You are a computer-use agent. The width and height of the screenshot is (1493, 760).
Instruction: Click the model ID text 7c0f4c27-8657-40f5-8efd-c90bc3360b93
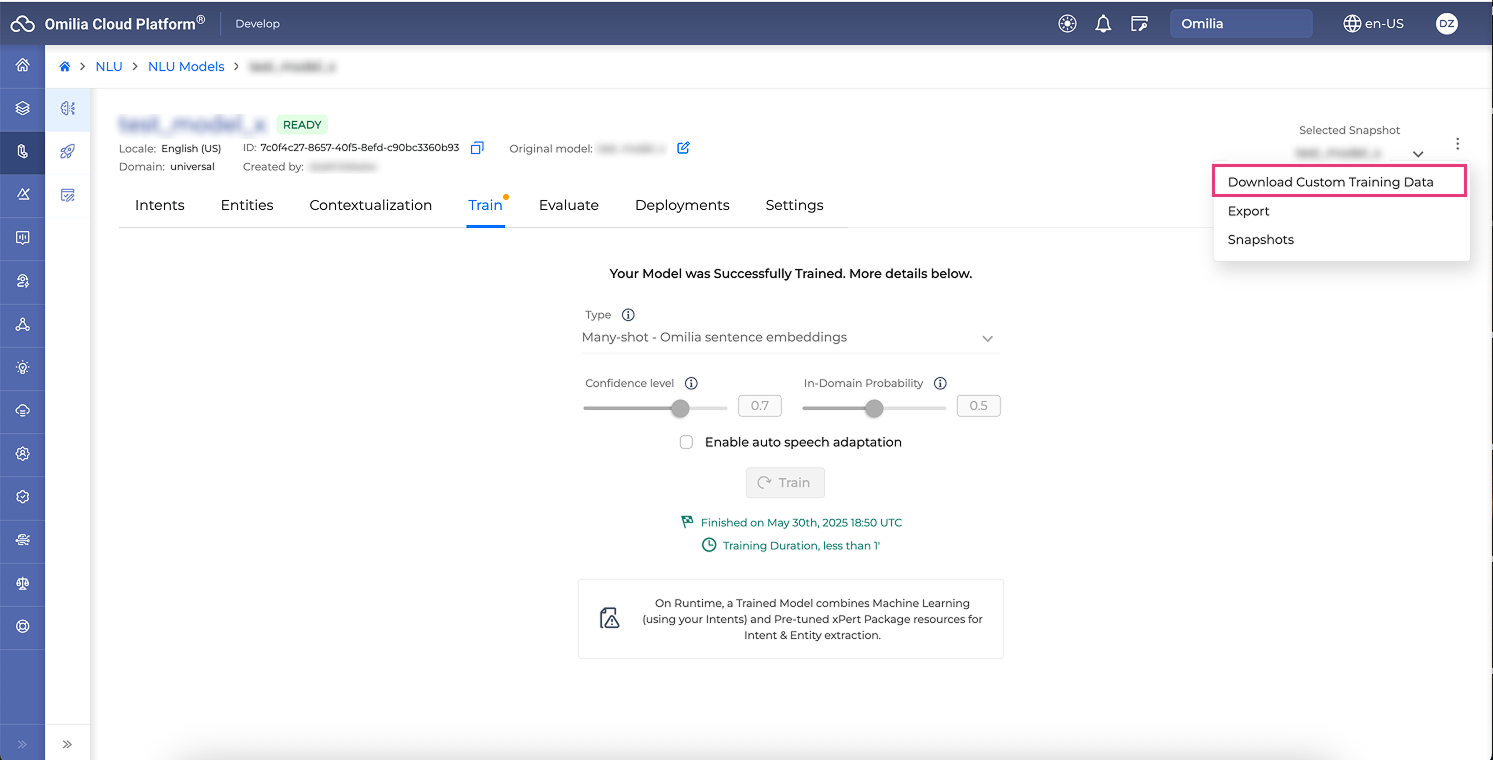[x=360, y=148]
